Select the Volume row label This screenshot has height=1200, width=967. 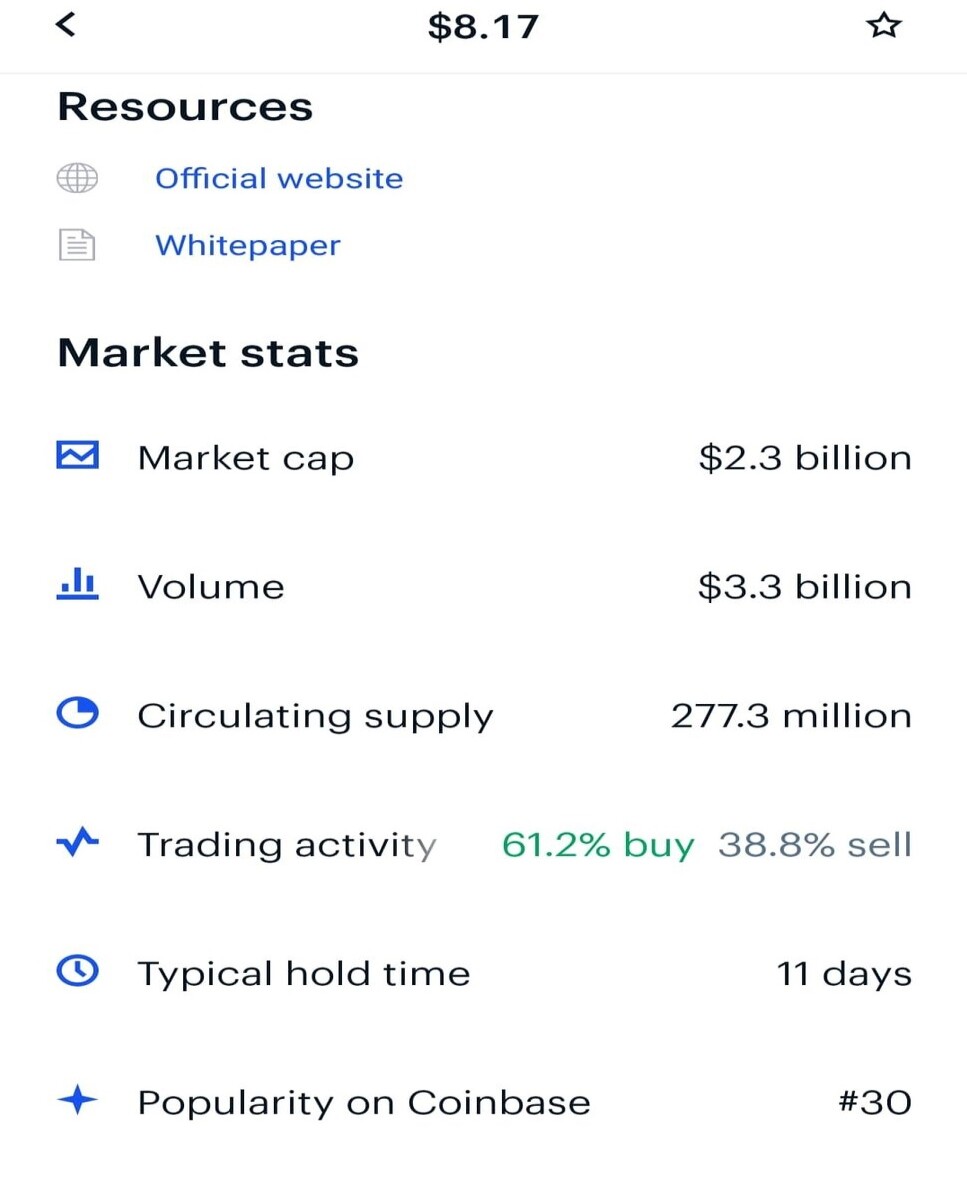(211, 587)
